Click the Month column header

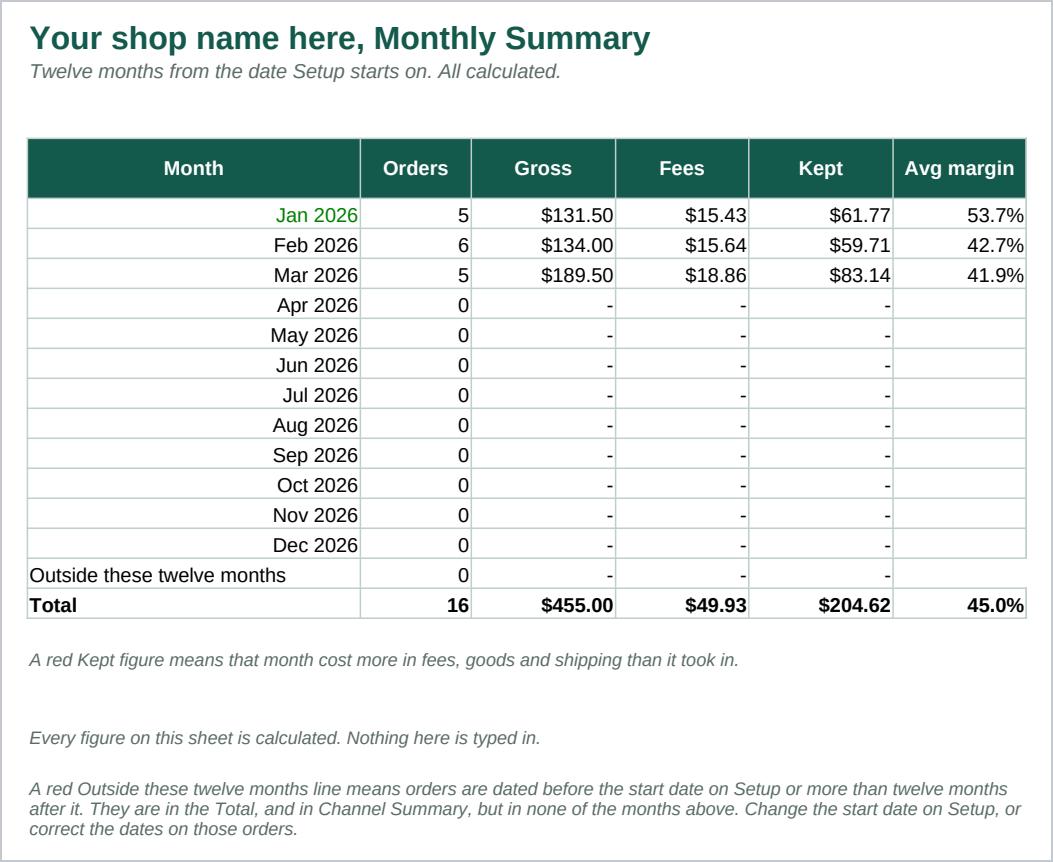pos(194,169)
